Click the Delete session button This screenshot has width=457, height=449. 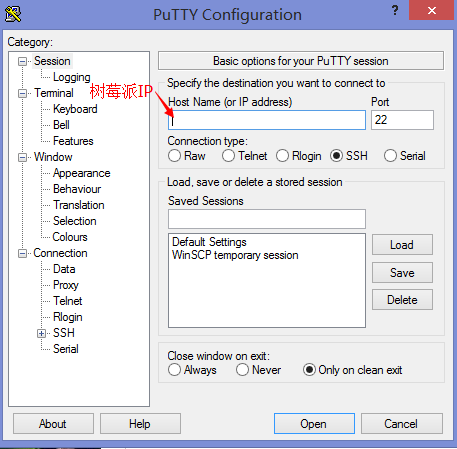tap(402, 300)
